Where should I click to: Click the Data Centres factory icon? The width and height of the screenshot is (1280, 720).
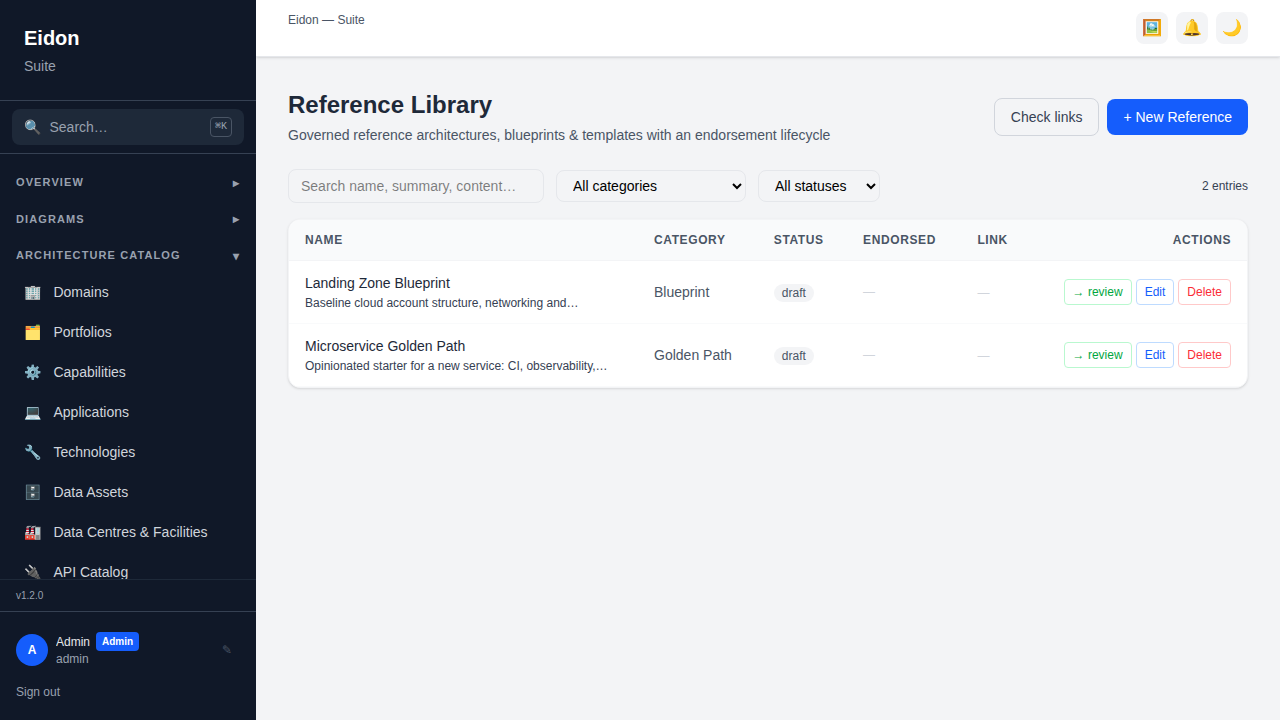click(33, 532)
